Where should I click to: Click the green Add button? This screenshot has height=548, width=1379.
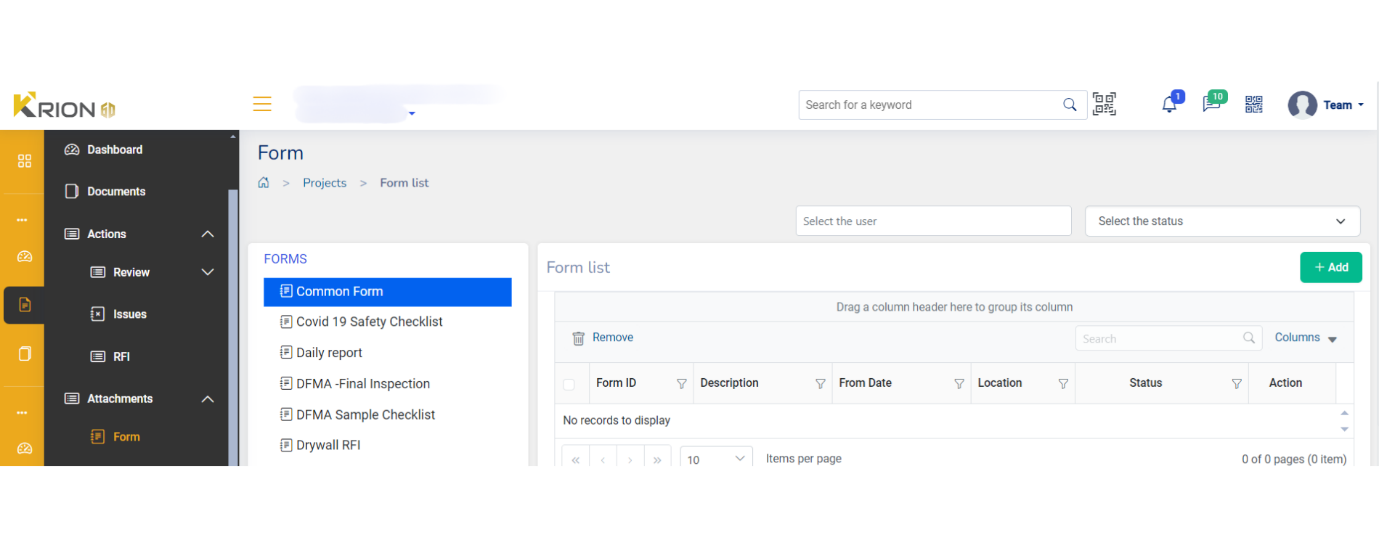(1330, 267)
